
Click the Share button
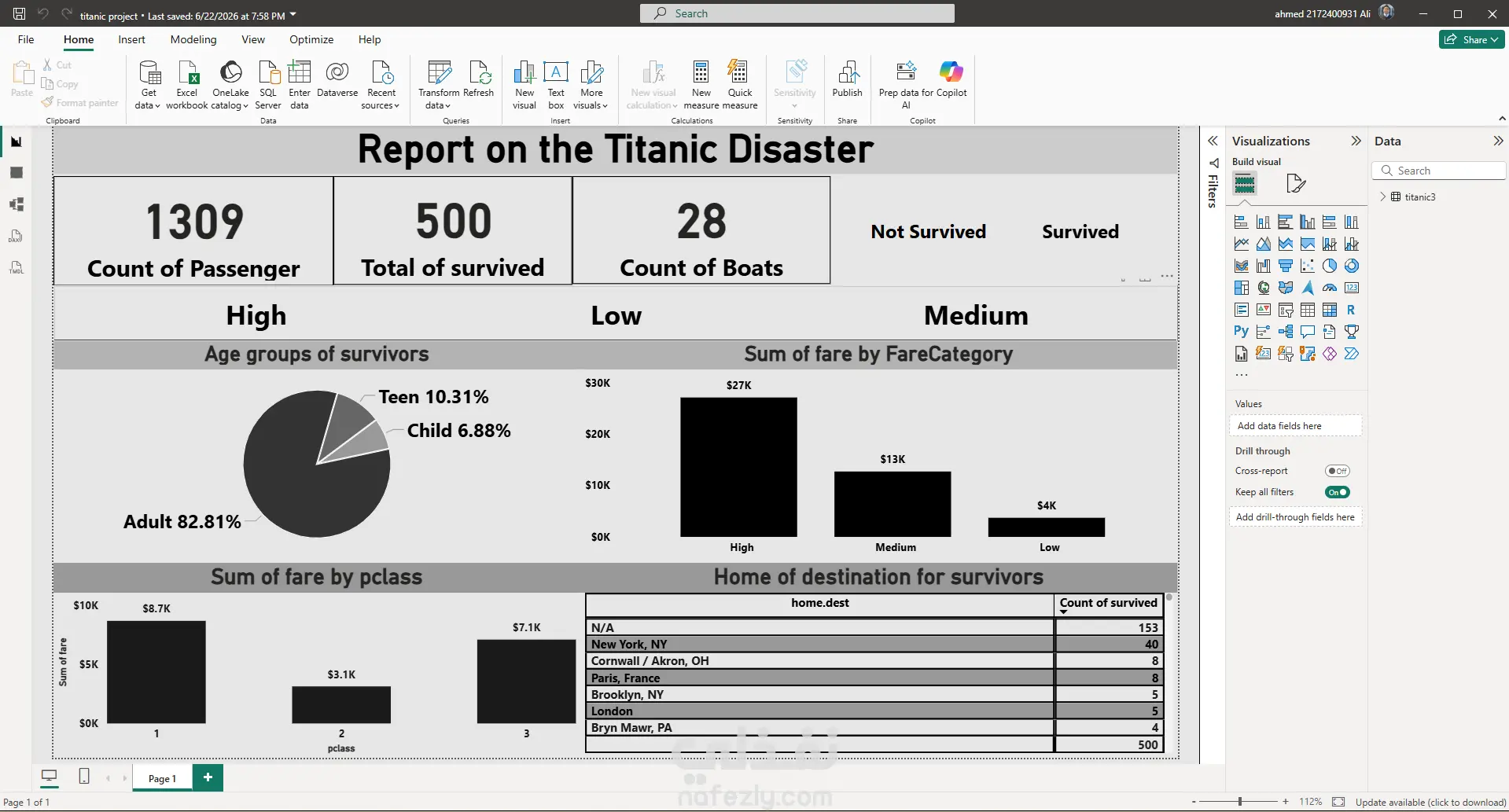[x=1471, y=39]
